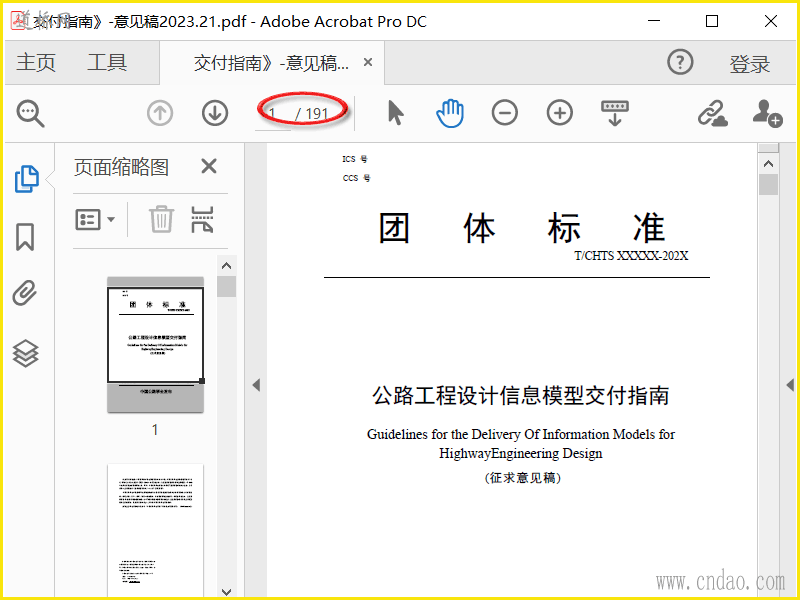Open the thumbnail options dropdown menu
800x600 pixels.
coord(95,220)
